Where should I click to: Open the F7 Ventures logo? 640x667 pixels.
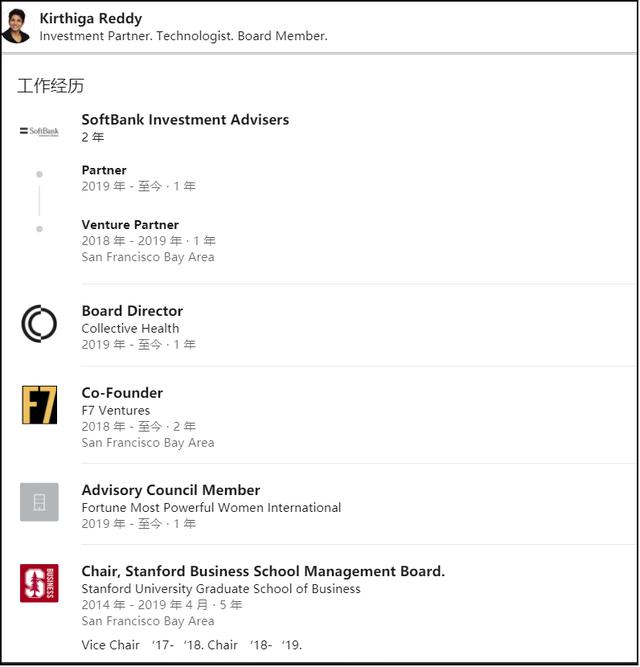39,405
